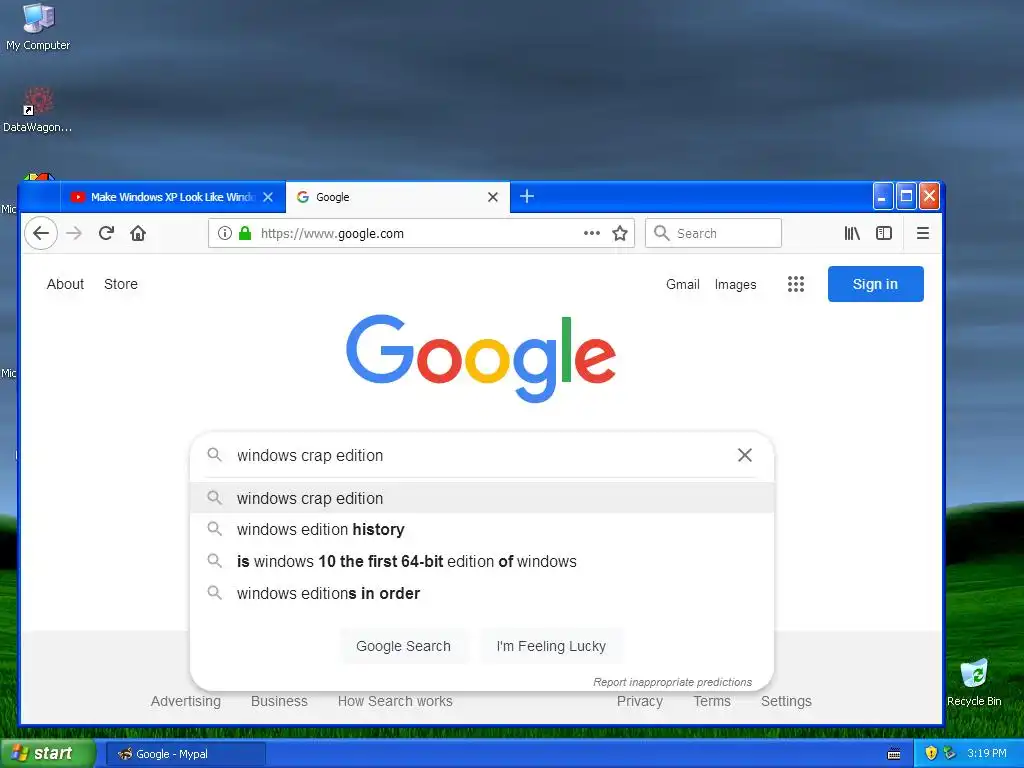Select the DataWagon desktop shortcut

(38, 110)
